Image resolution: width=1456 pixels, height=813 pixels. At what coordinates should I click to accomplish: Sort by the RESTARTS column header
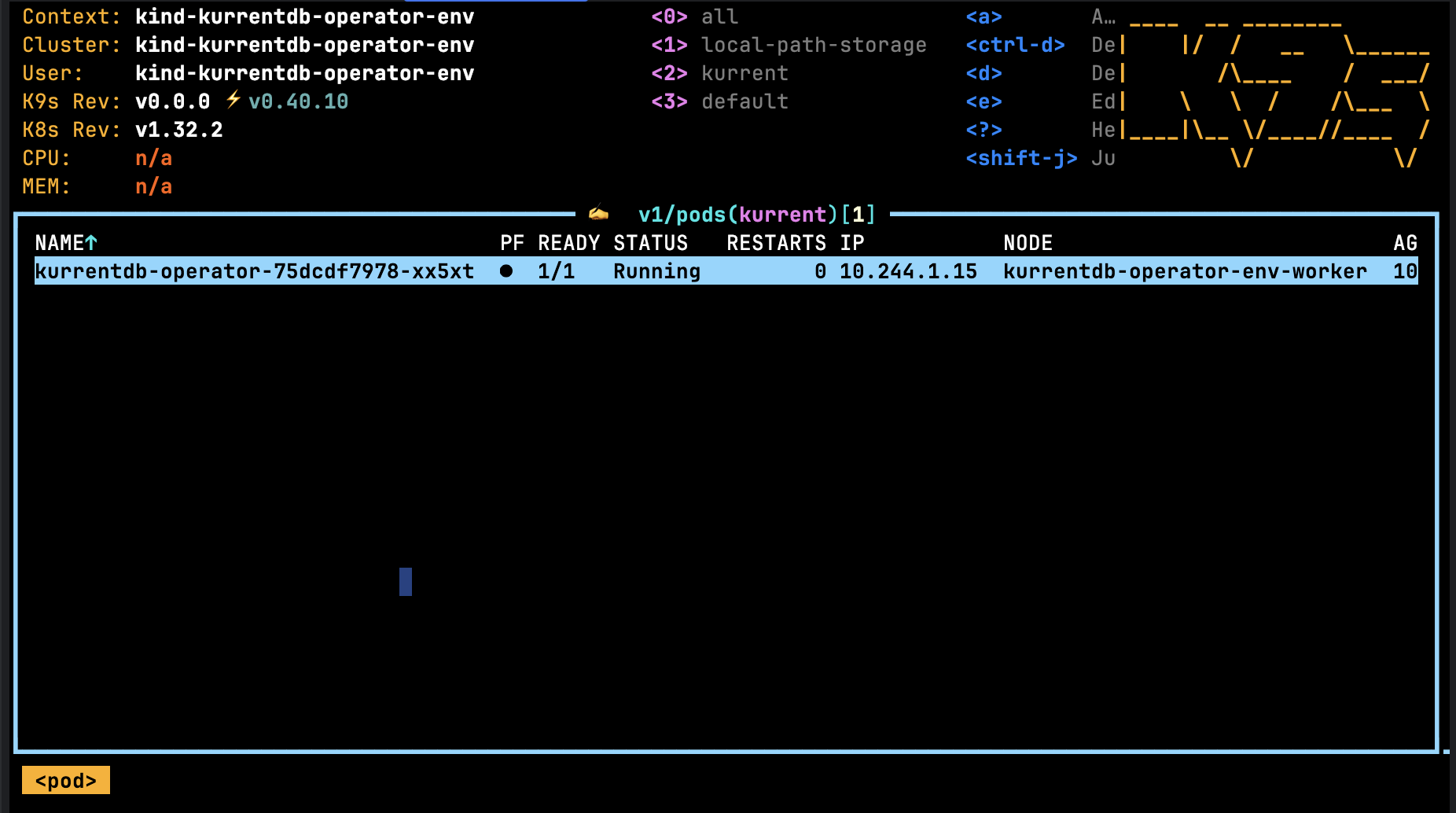(x=776, y=243)
